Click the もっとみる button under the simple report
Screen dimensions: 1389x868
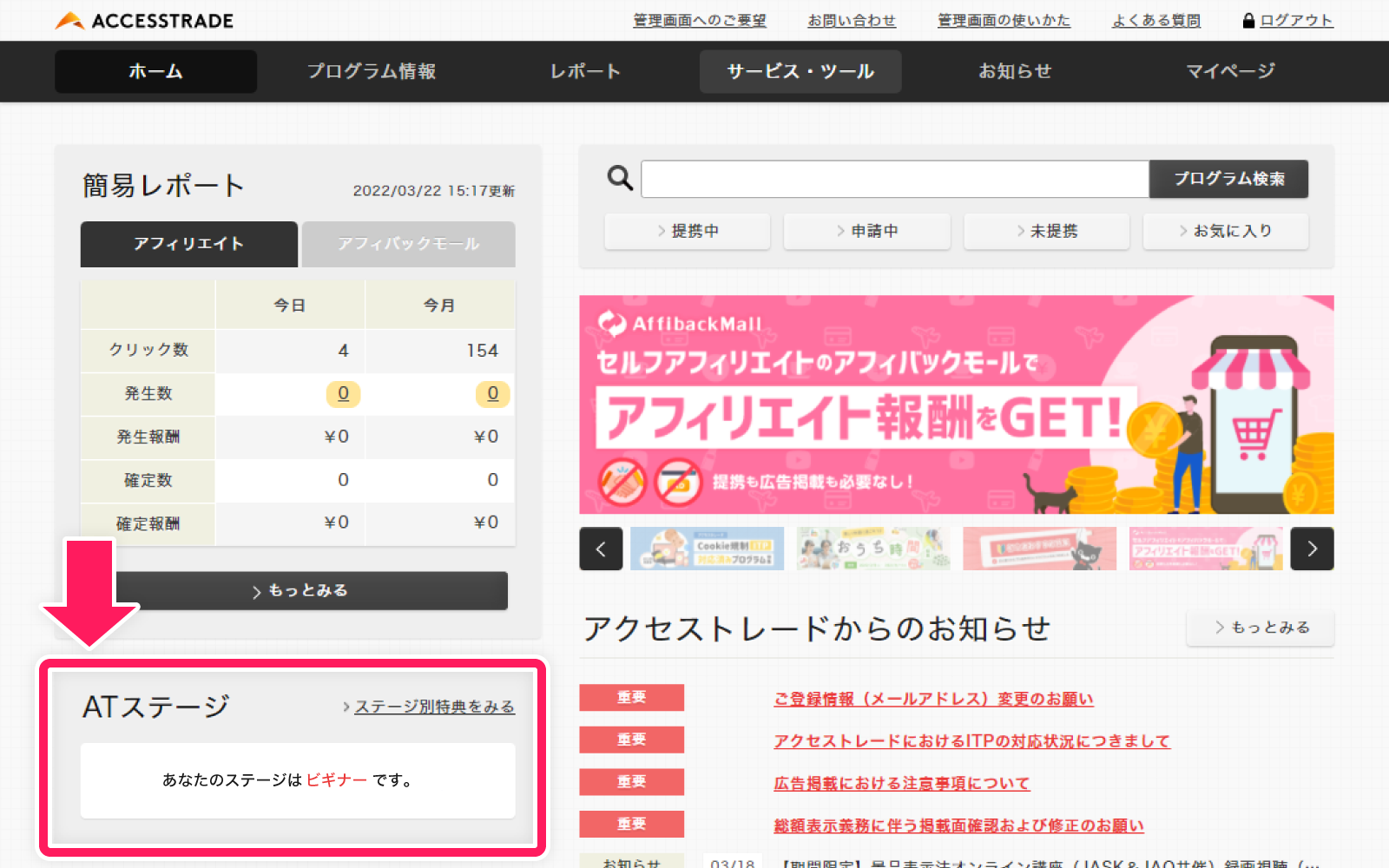(x=299, y=590)
